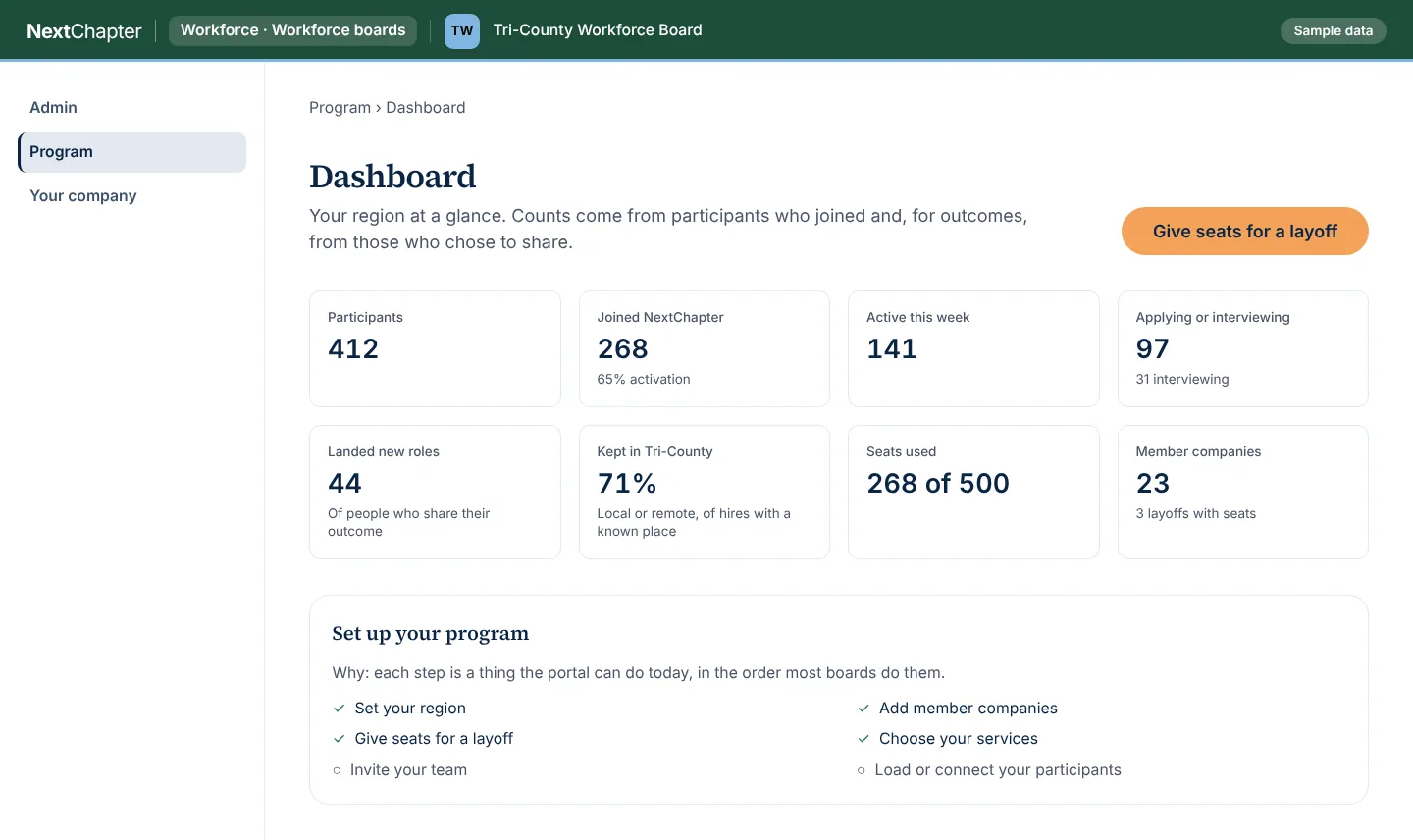1413x840 pixels.
Task: Click the Applying or interviewing 97 card
Action: [1243, 348]
